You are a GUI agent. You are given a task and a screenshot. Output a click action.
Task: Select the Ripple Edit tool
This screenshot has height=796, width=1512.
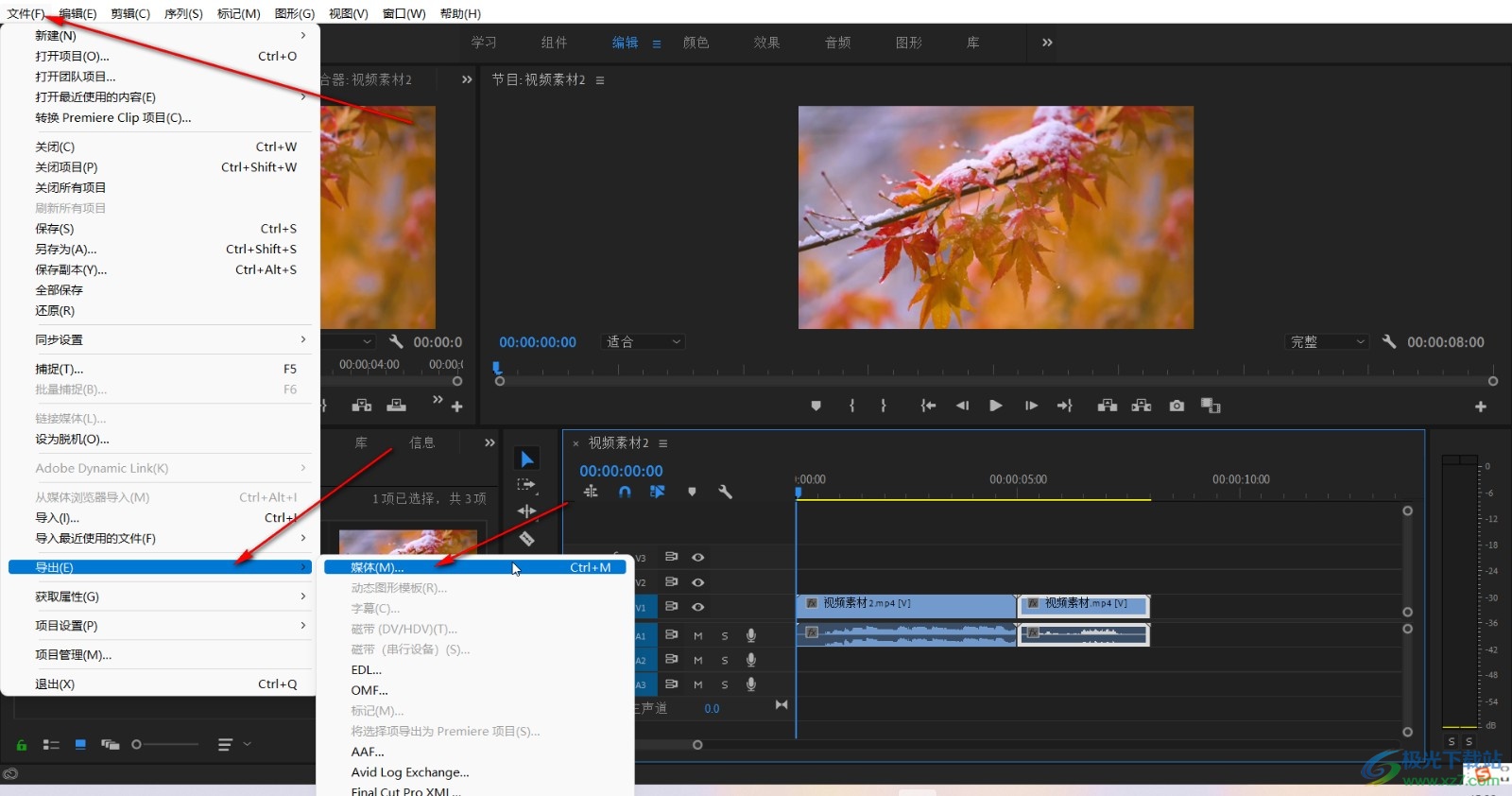point(526,510)
